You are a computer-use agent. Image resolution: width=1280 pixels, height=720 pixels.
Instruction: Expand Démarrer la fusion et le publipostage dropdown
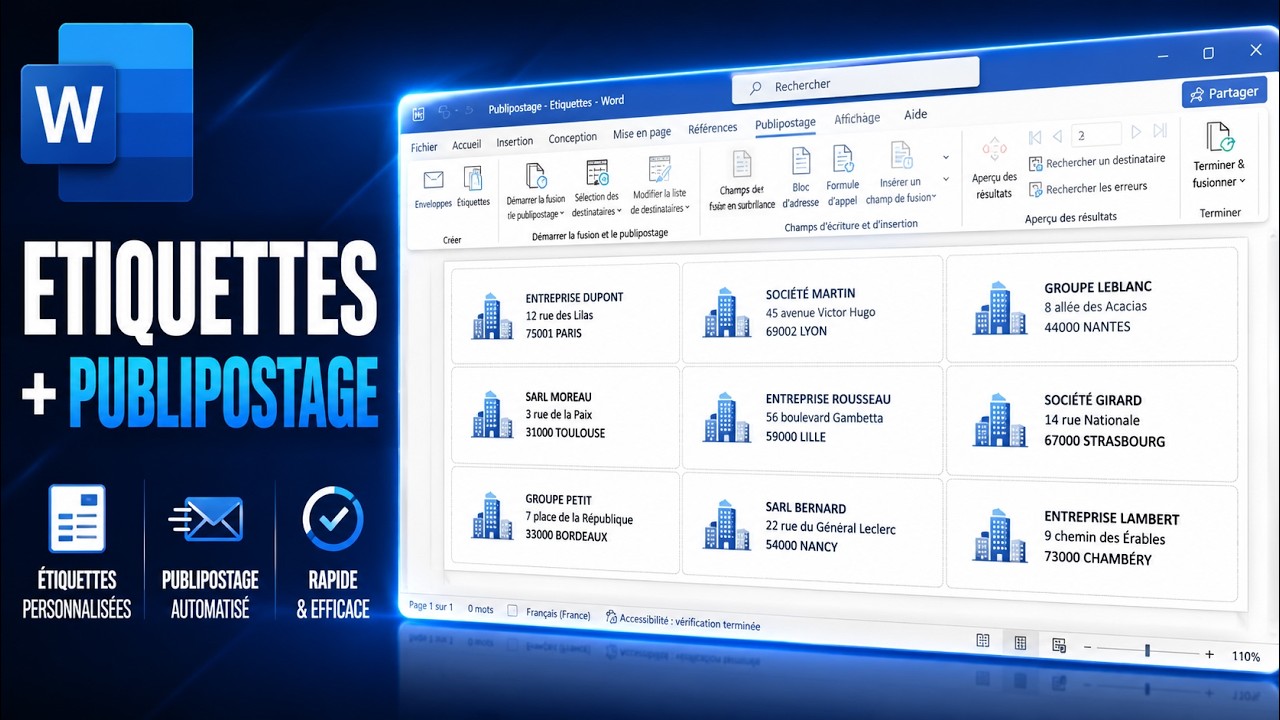click(536, 191)
